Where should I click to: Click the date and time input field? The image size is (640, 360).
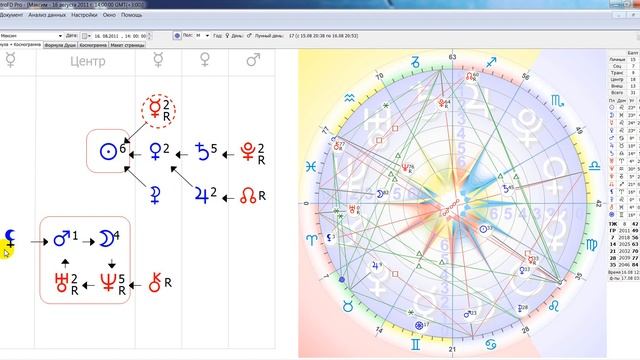[120, 36]
